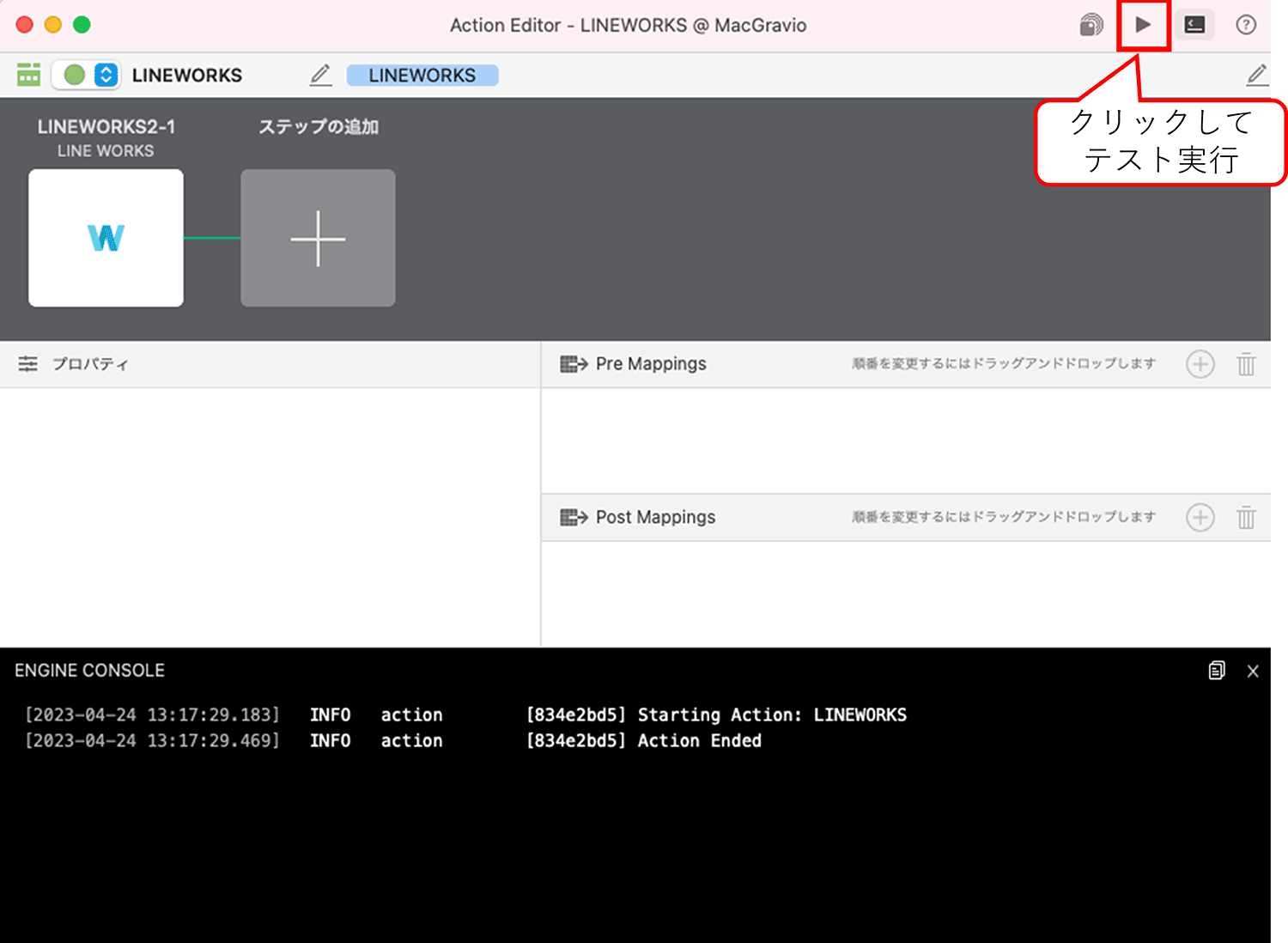Viewport: 1288px width, 943px height.
Task: Select the LINEWORKS blue tag
Action: (422, 76)
